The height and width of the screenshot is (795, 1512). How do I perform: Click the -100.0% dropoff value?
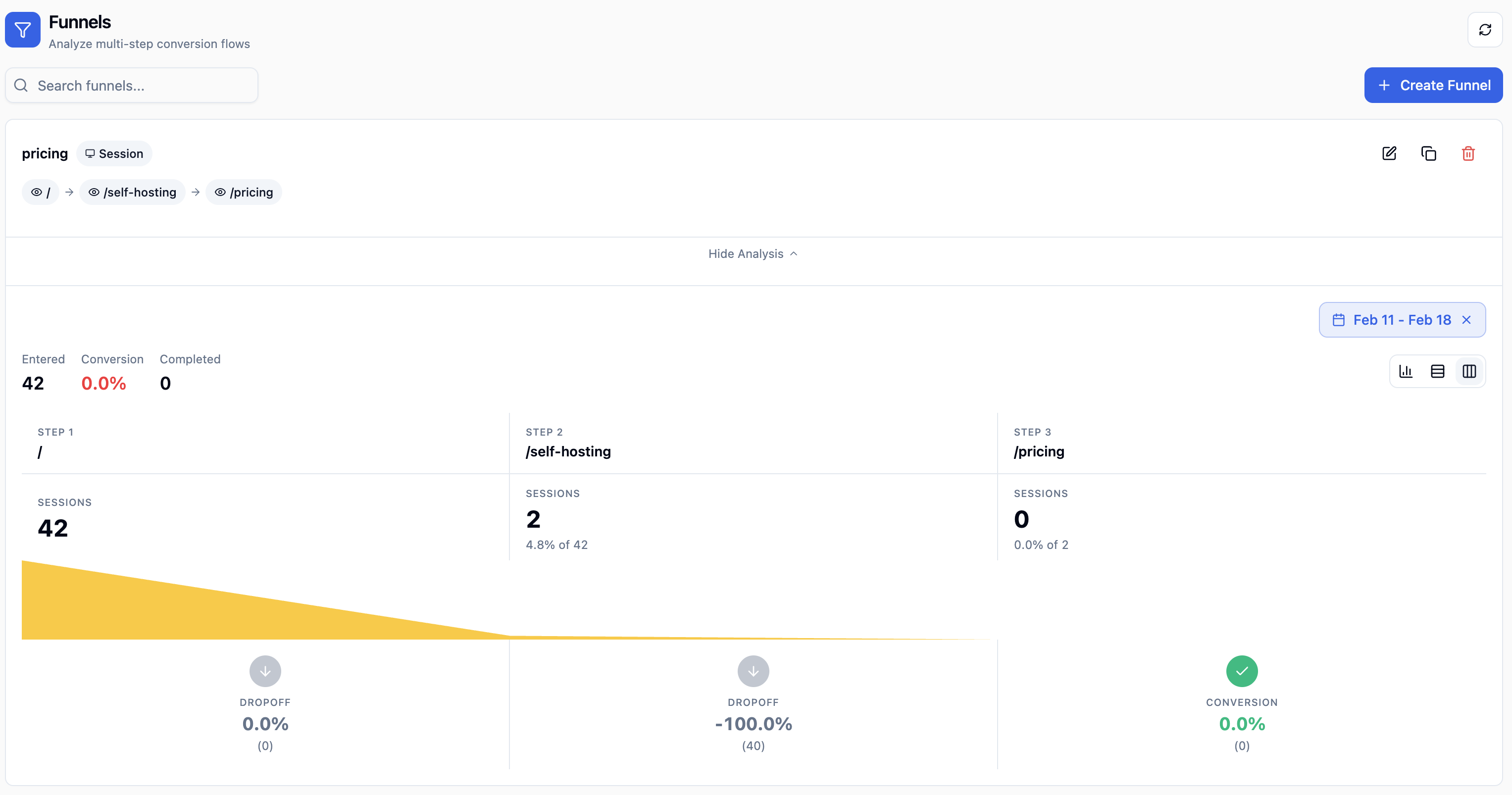tap(753, 724)
